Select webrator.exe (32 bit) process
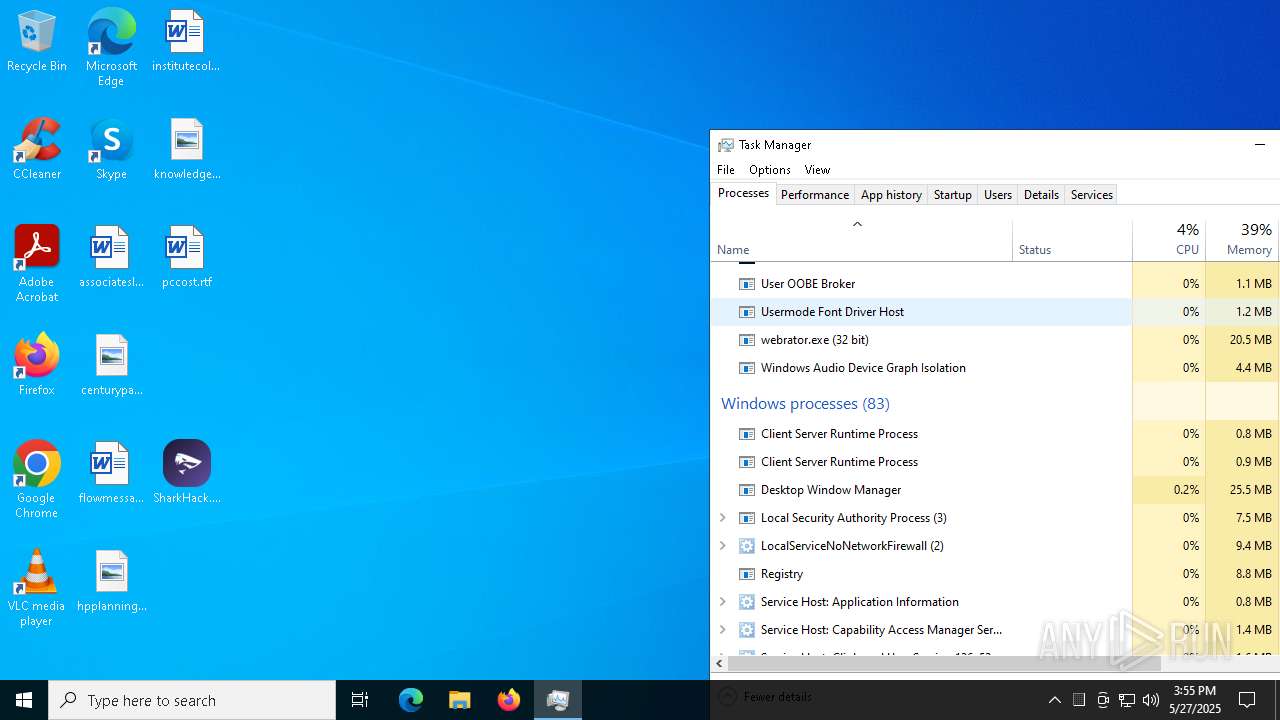This screenshot has width=1280, height=720. pyautogui.click(x=995, y=340)
